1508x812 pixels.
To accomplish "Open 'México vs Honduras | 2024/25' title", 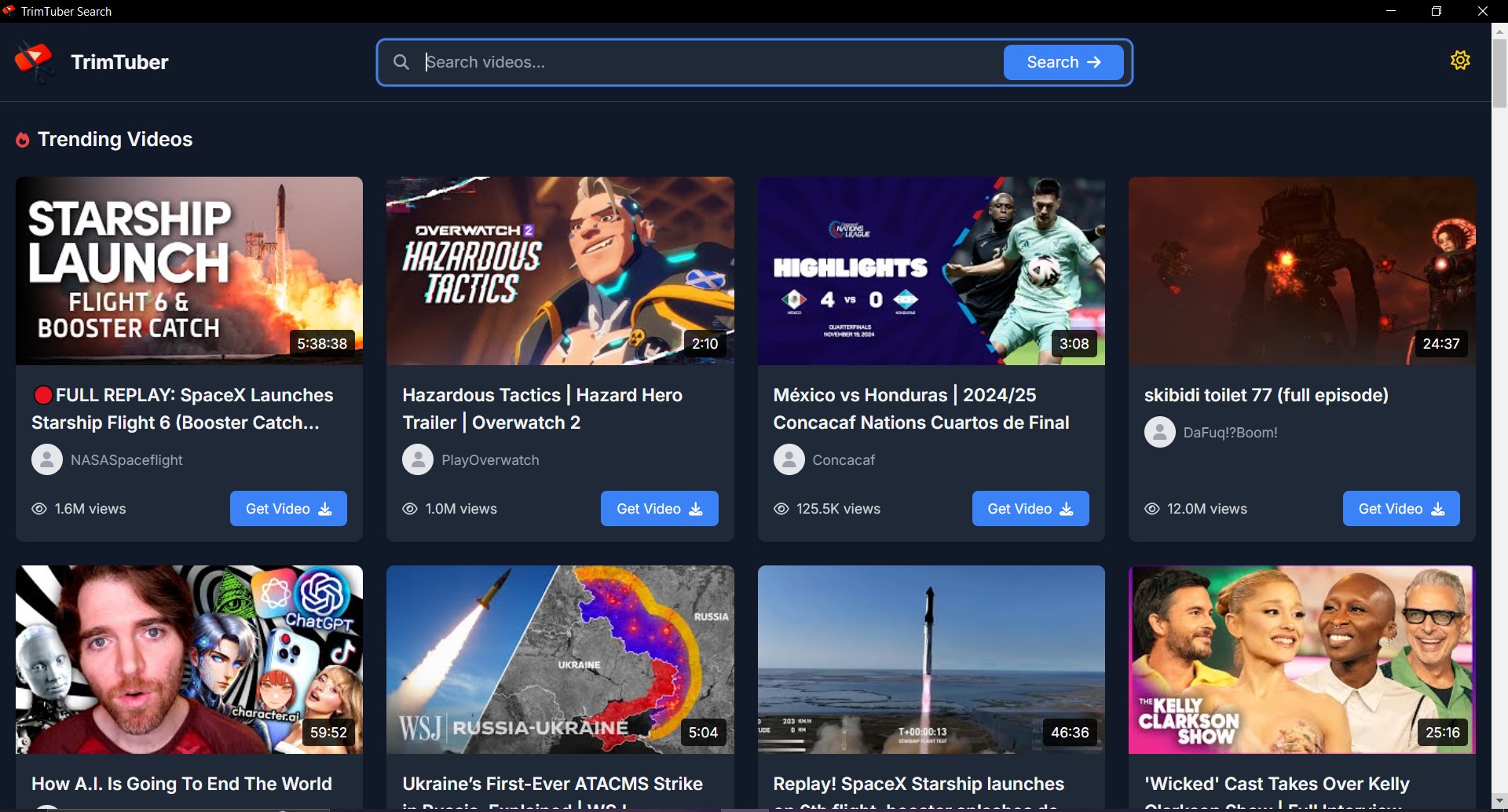I will [921, 408].
